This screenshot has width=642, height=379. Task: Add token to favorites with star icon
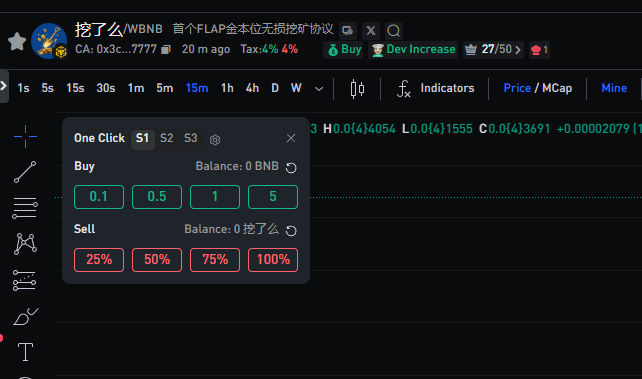(17, 41)
